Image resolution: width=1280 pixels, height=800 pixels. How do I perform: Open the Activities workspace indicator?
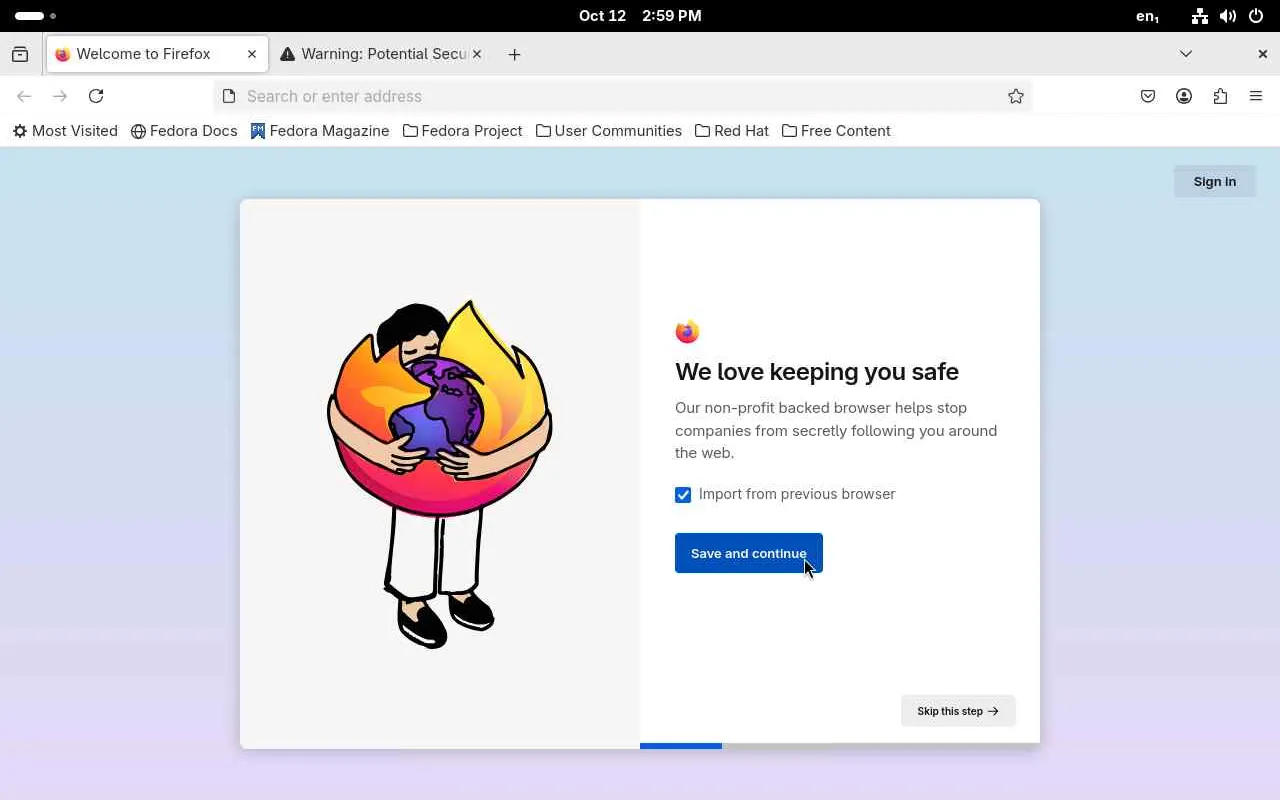(35, 16)
